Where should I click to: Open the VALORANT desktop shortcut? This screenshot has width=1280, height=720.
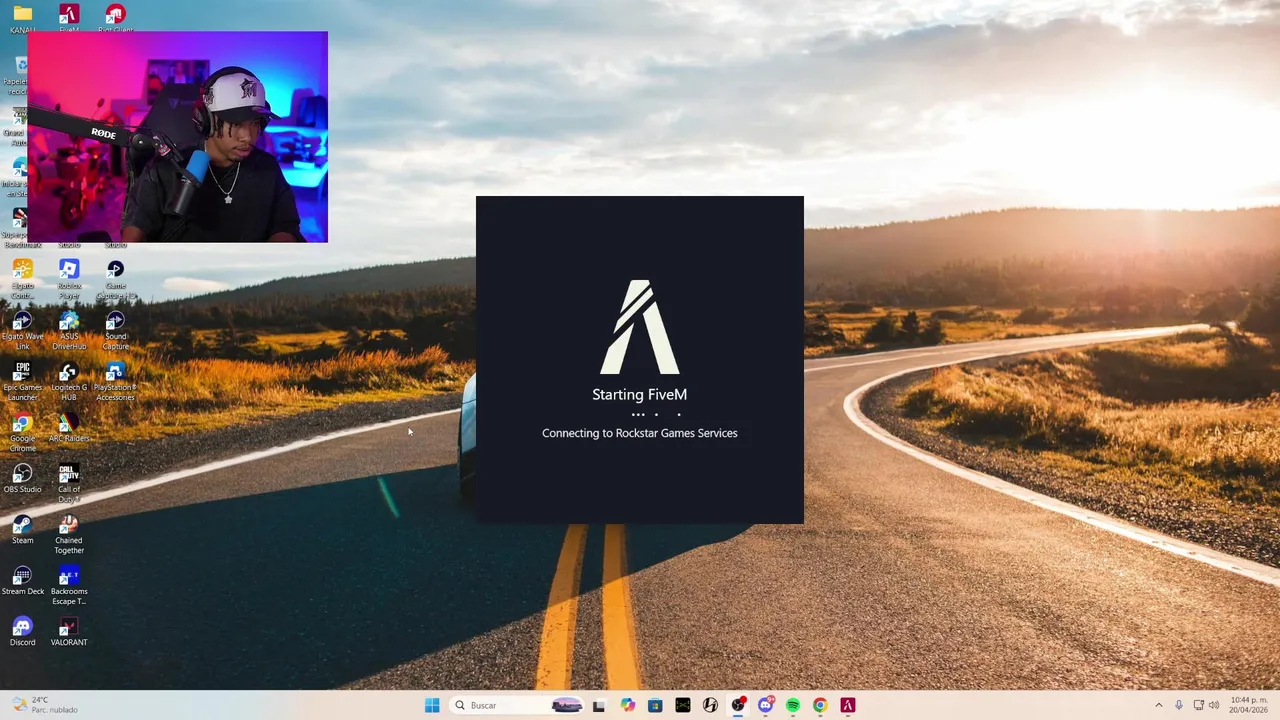69,631
